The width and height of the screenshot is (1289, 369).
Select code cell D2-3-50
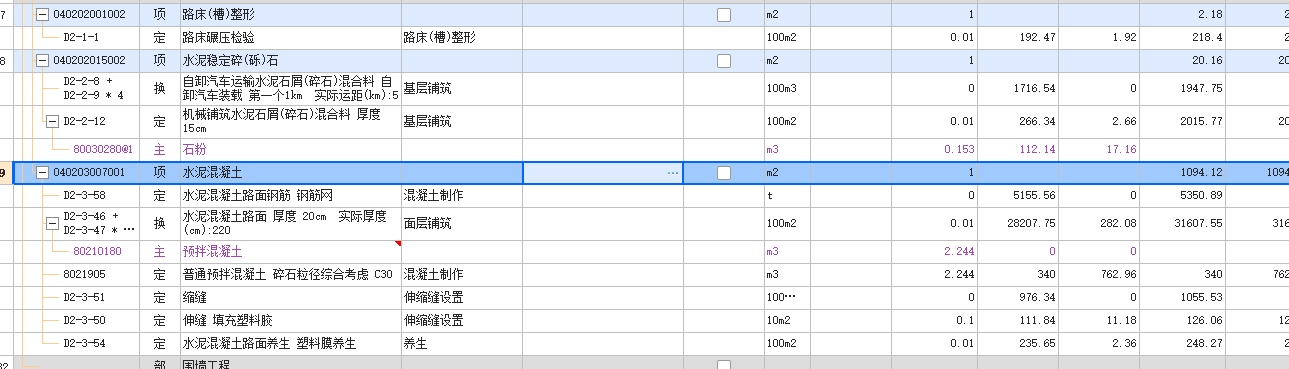click(84, 320)
